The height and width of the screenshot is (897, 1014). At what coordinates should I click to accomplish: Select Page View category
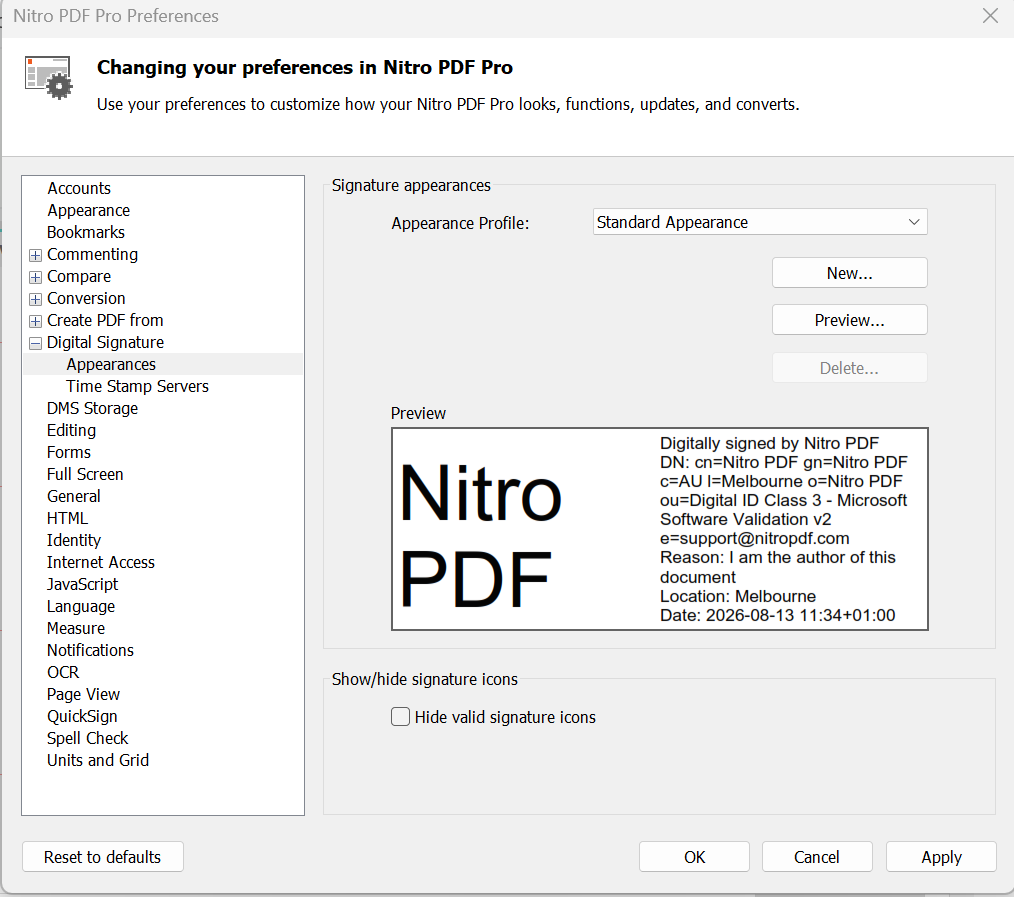(x=83, y=694)
